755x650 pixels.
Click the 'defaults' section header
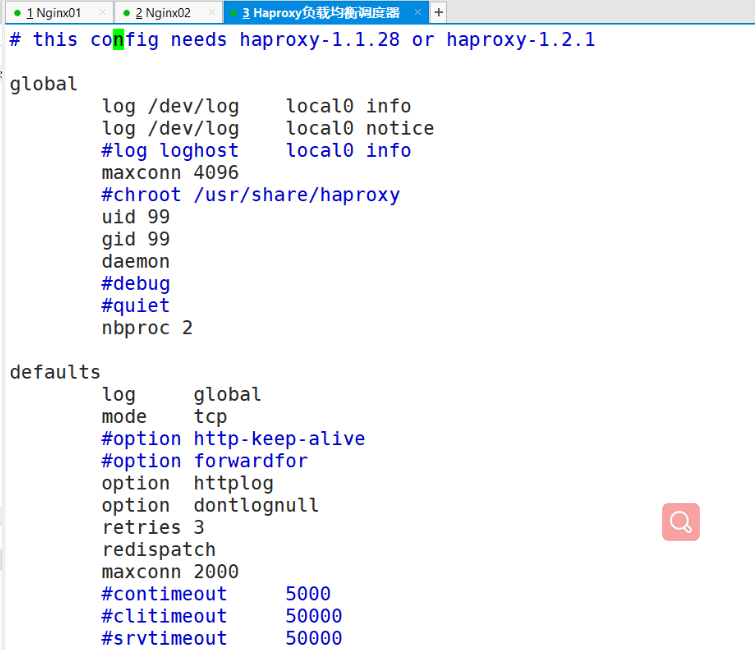tap(55, 372)
